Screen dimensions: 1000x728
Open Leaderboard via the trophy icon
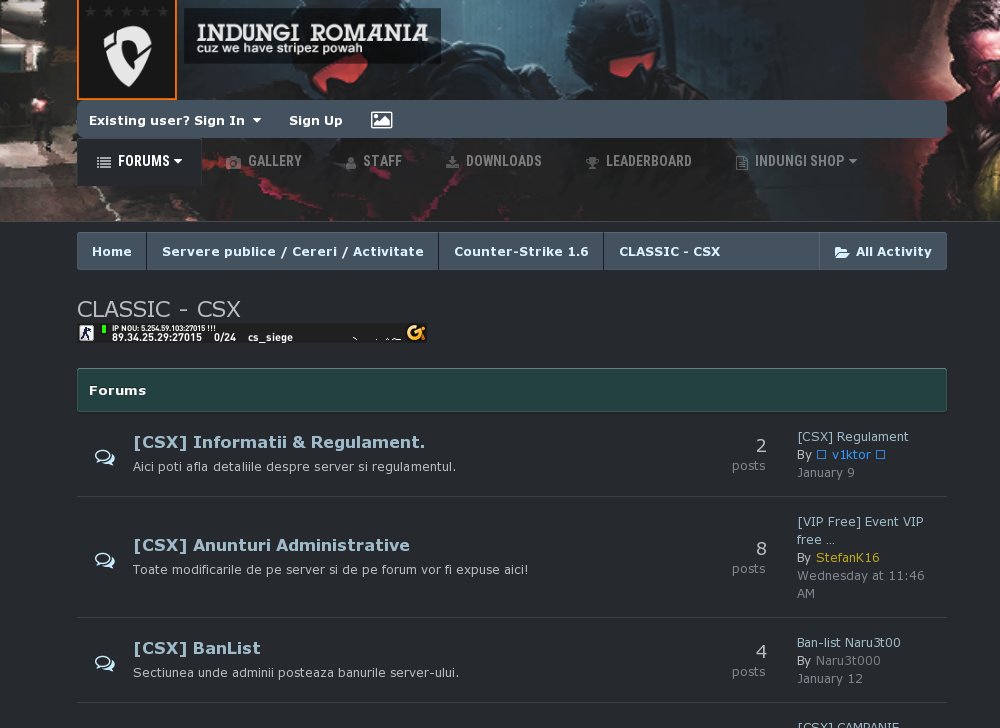[x=592, y=162]
